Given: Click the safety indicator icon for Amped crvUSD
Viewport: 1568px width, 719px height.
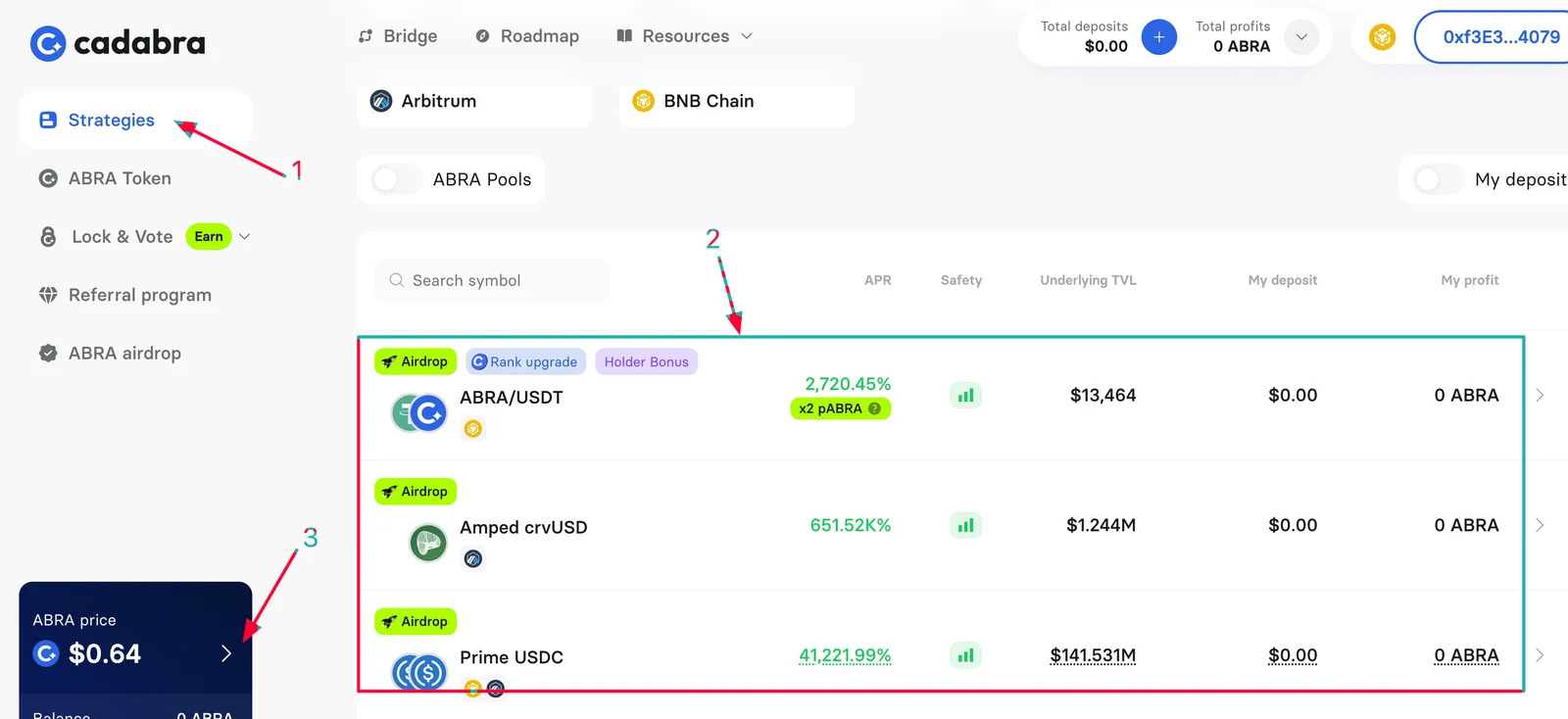Looking at the screenshot, I should pyautogui.click(x=965, y=526).
